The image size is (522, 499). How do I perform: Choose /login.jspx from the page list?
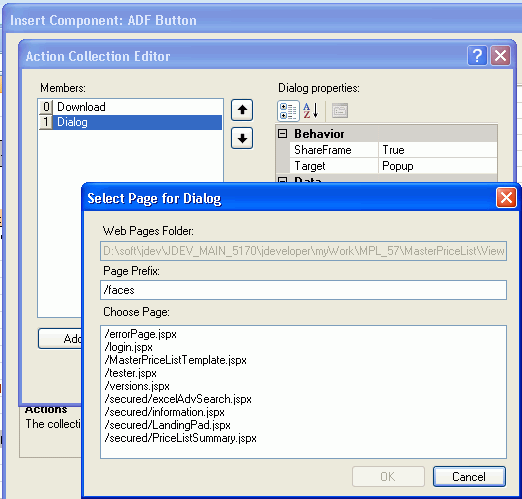pos(129,347)
